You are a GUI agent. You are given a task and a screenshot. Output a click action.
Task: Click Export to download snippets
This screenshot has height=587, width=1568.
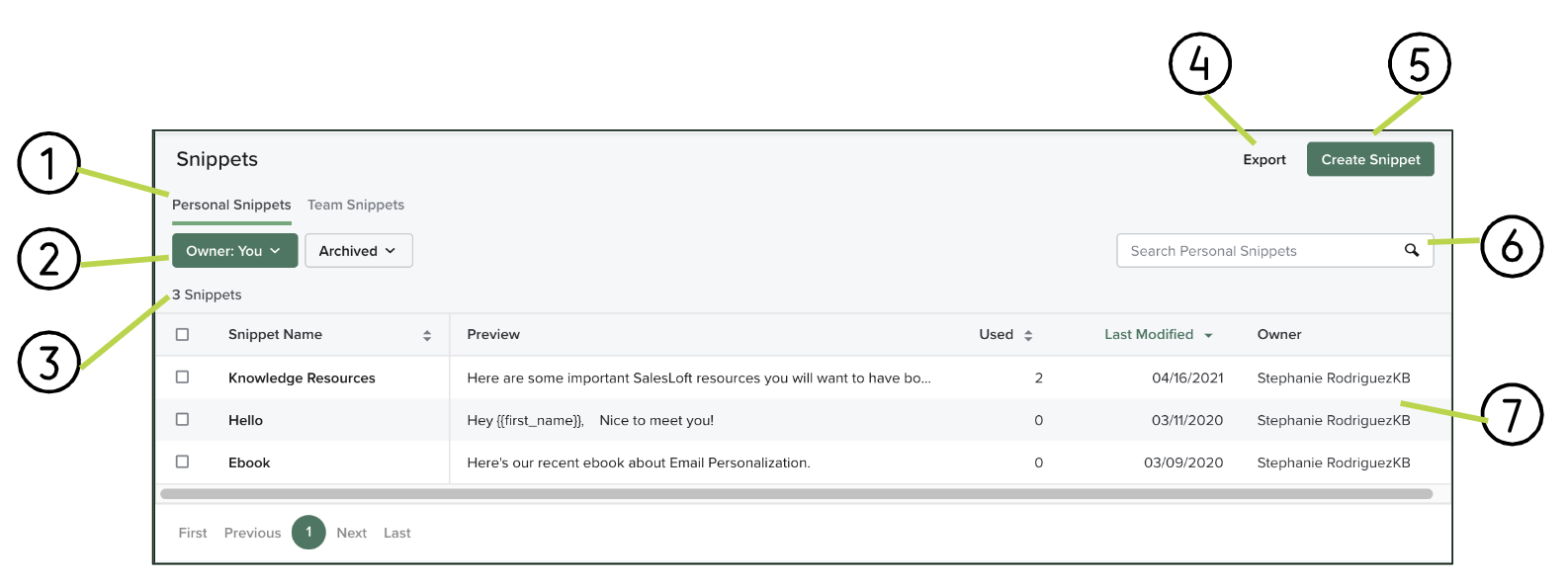tap(1264, 159)
